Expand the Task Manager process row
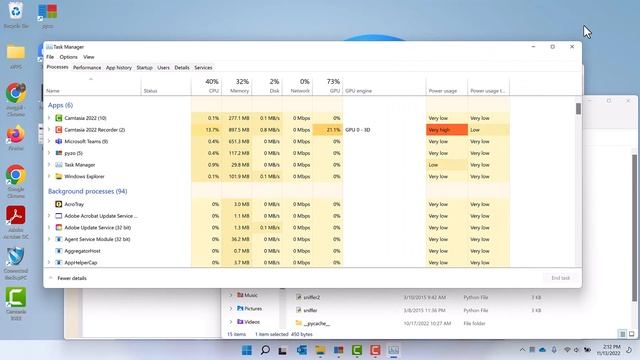The height and width of the screenshot is (360, 640). (49, 165)
